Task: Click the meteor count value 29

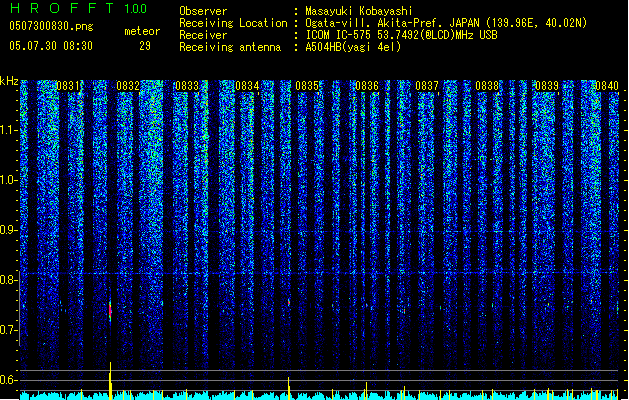Action: [145, 46]
